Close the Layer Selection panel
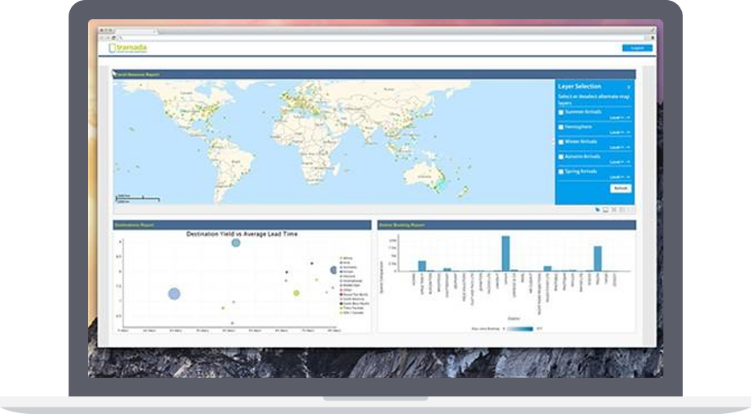The image size is (752, 414). tap(628, 88)
